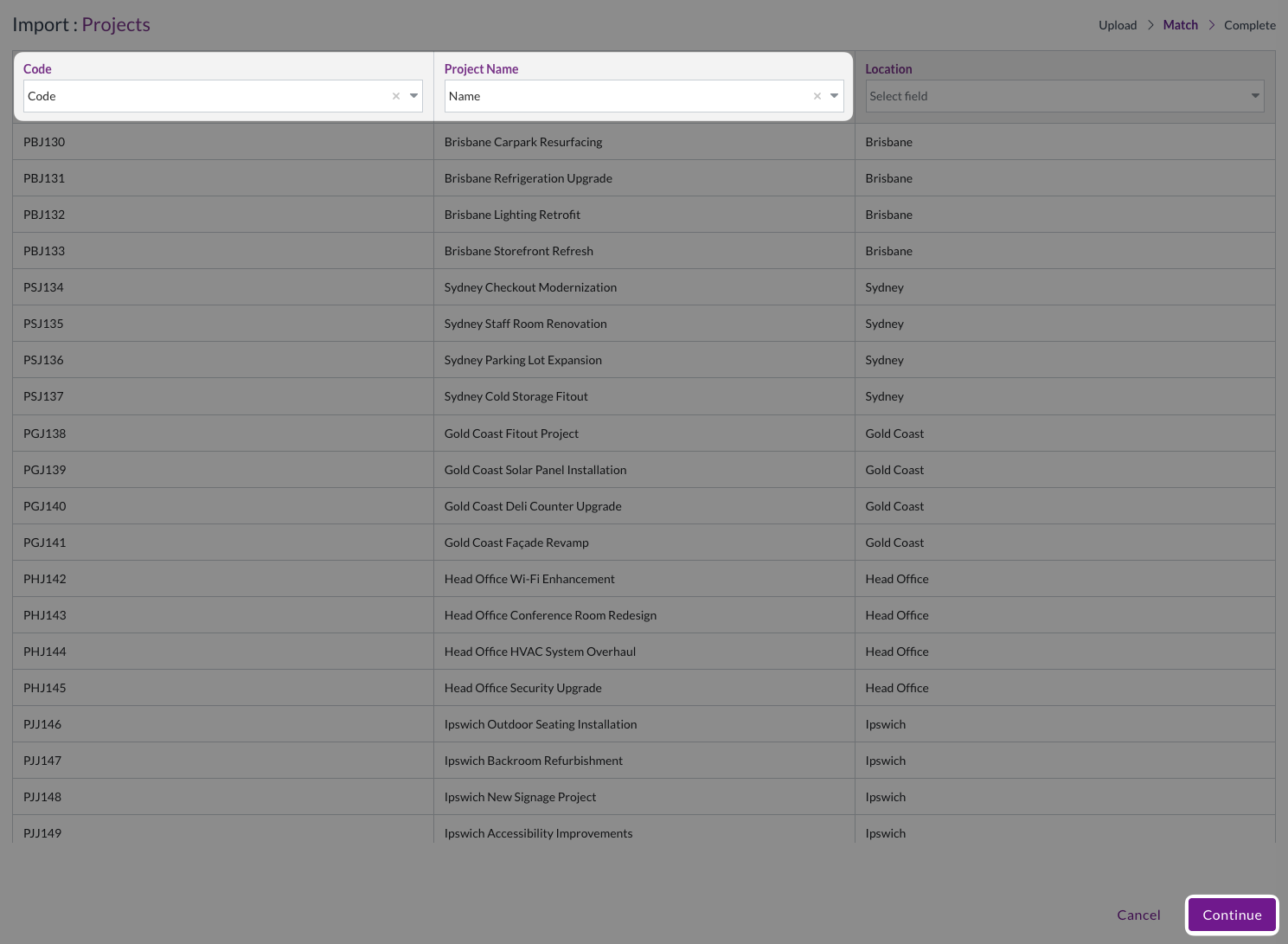Cancel the project import

[x=1137, y=915]
